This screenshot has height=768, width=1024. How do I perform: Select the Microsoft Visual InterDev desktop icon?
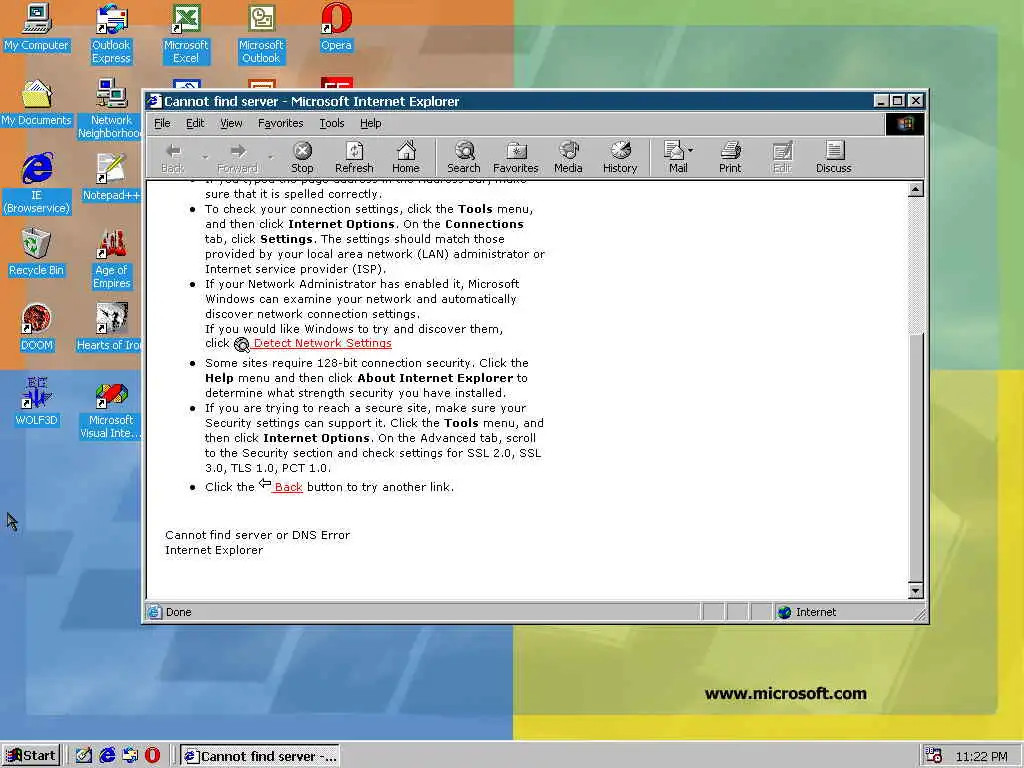(111, 409)
